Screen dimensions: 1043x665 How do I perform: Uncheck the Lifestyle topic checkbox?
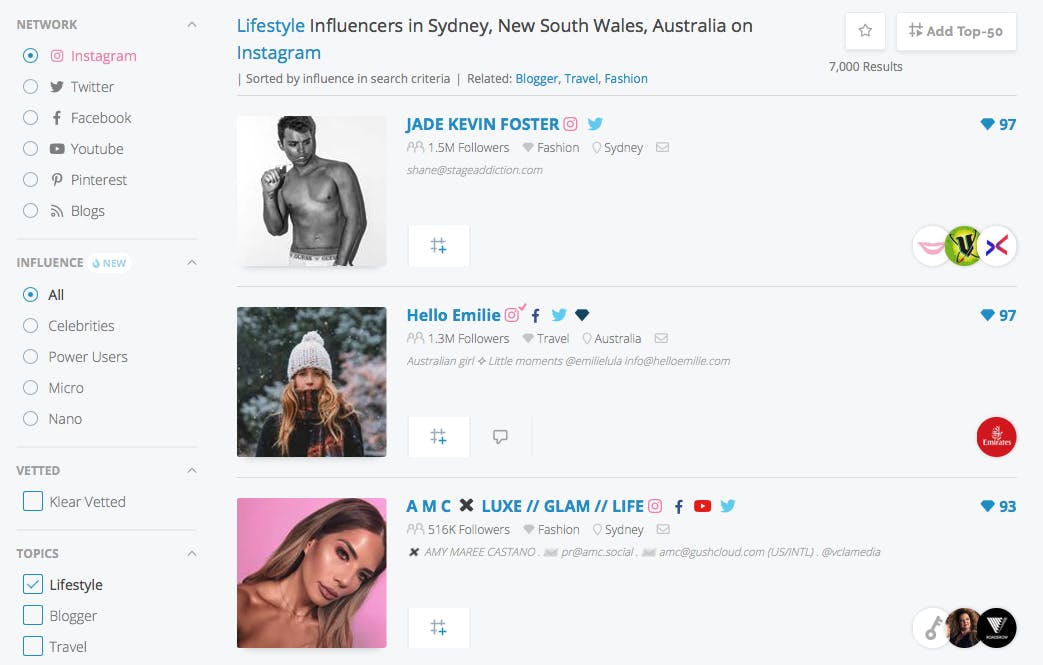pyautogui.click(x=33, y=584)
